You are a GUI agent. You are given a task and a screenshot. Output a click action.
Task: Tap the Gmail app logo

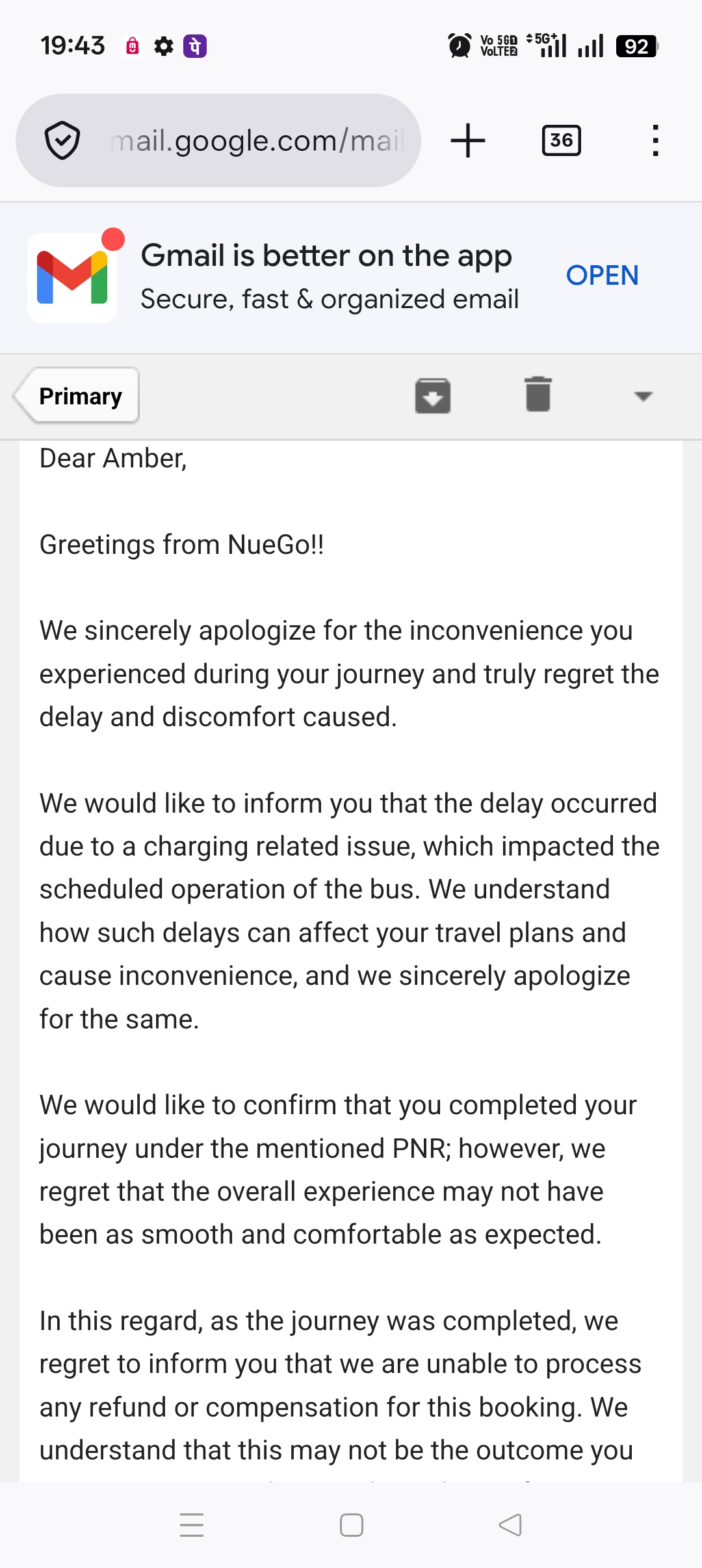(x=72, y=278)
